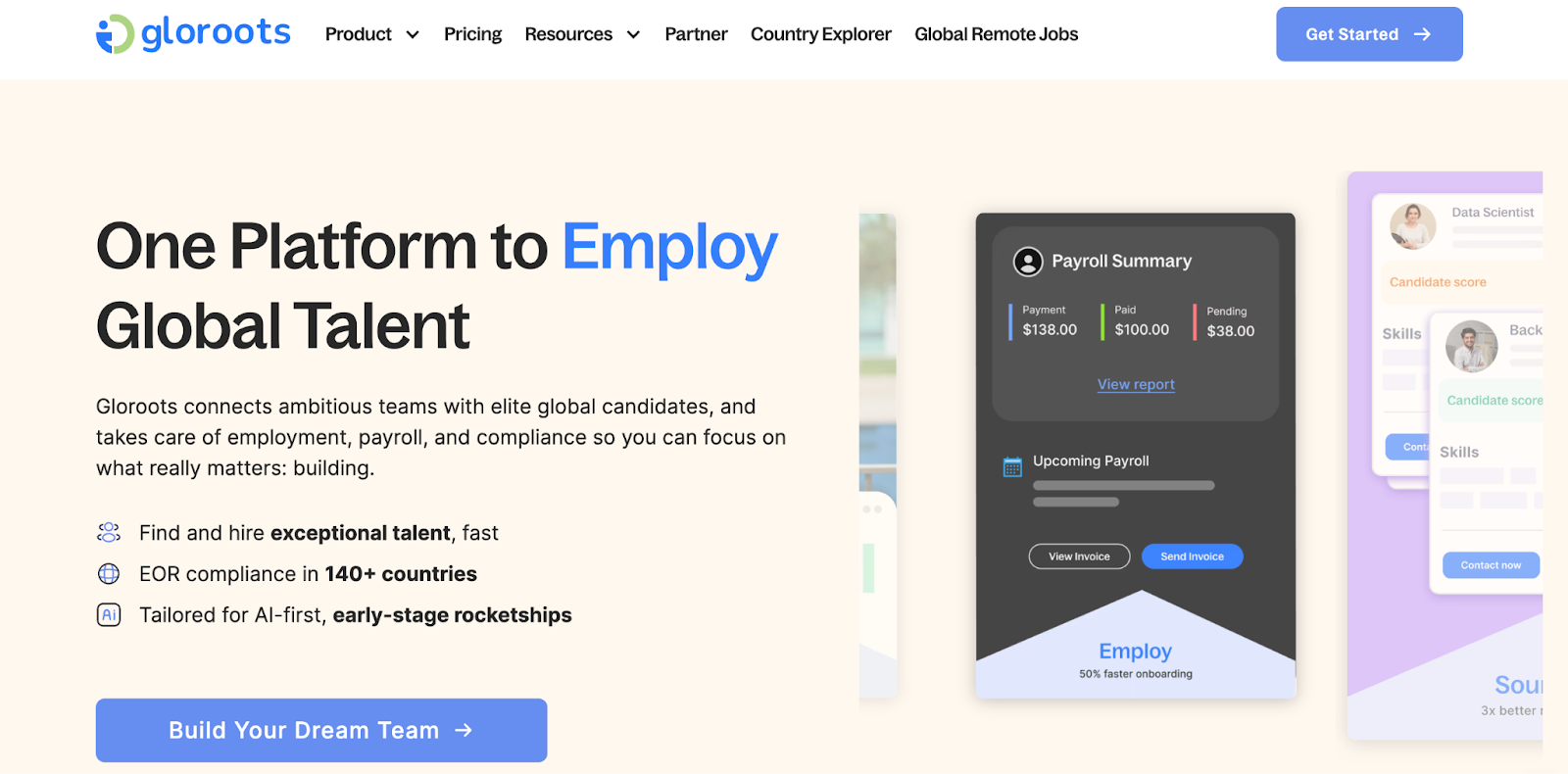Click the arrow icon in Get Started
Image resolution: width=1568 pixels, height=774 pixels.
point(1422,34)
